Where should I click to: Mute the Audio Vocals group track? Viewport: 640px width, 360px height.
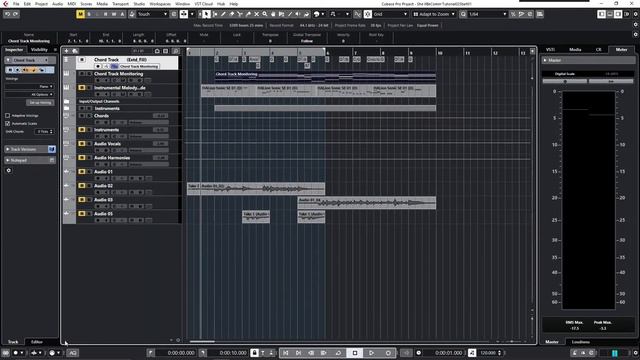[82, 144]
